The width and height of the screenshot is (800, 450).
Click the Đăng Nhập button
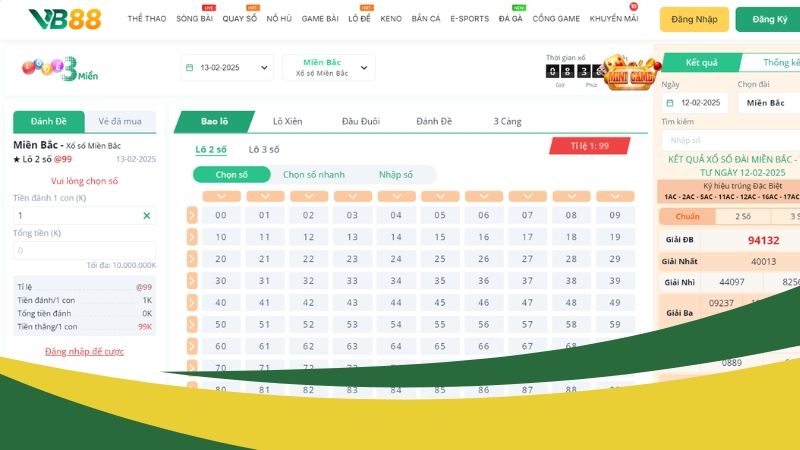[694, 19]
